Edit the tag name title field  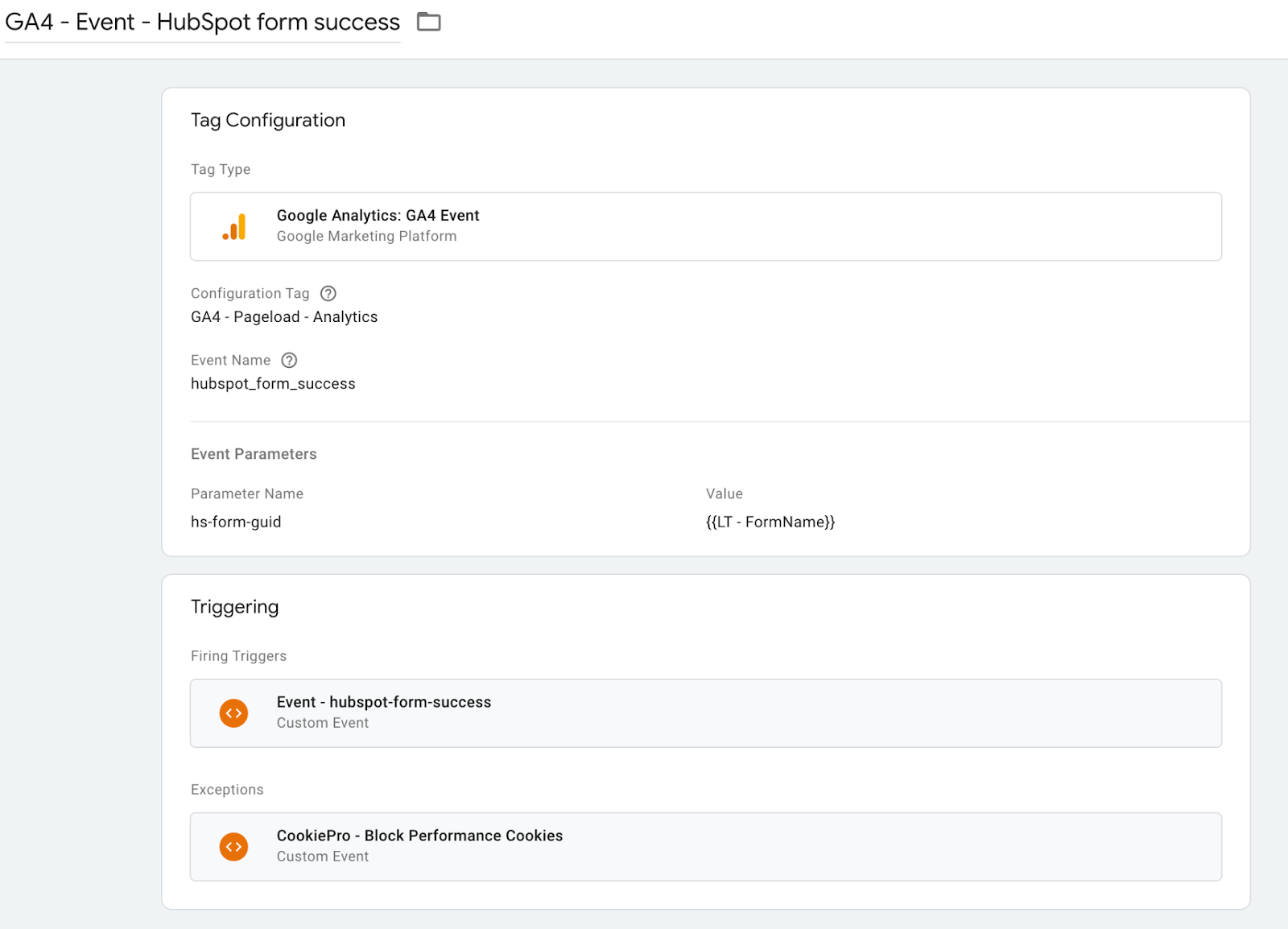[x=202, y=23]
